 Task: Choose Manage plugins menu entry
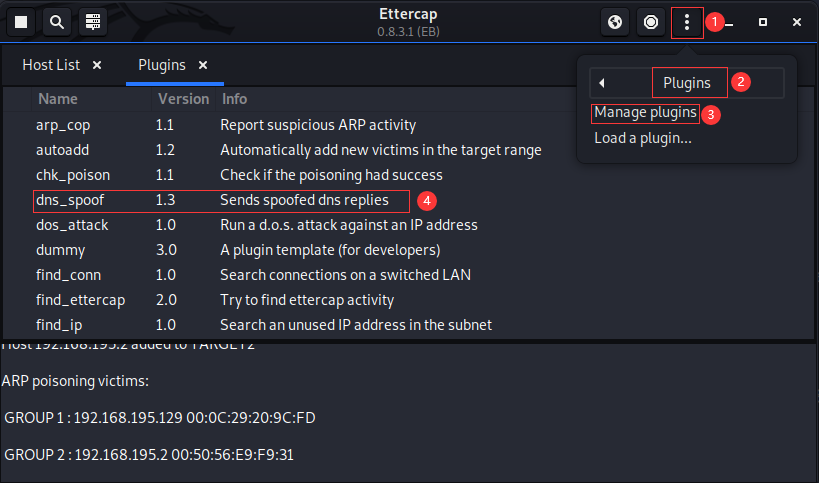(x=645, y=112)
